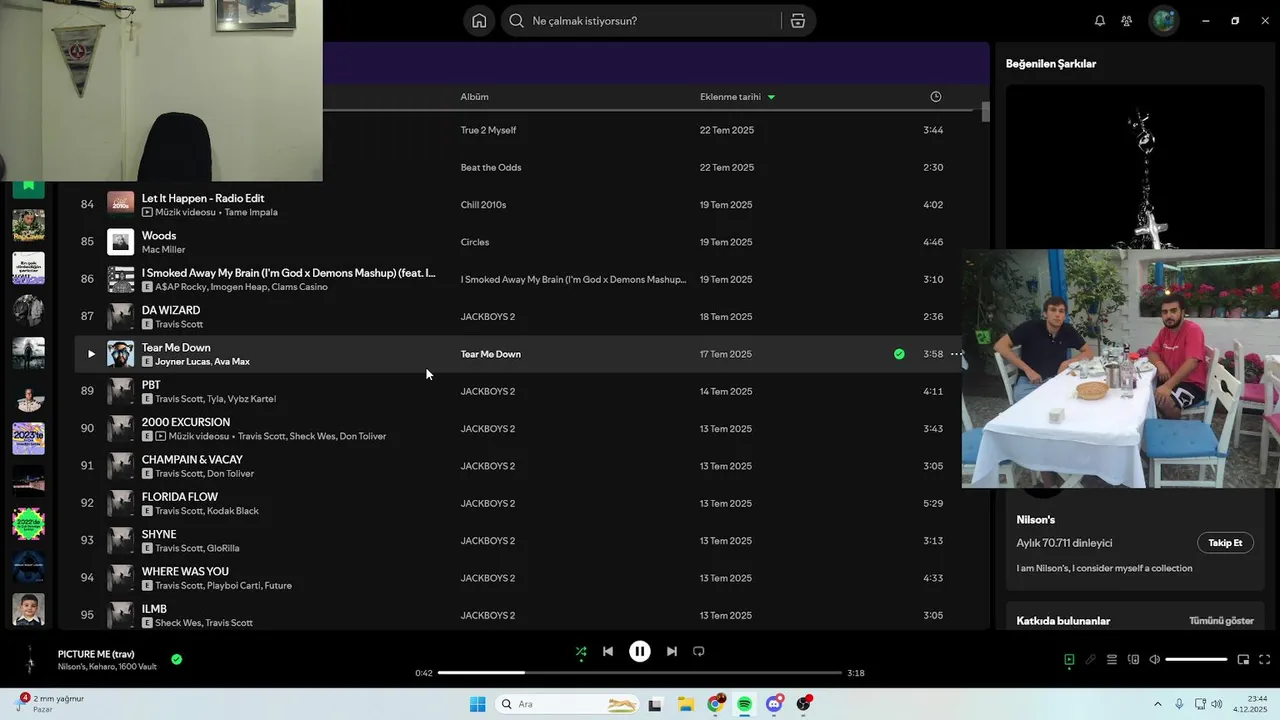Switch to full screen view
This screenshot has height=720, width=1280.
pyautogui.click(x=1264, y=660)
